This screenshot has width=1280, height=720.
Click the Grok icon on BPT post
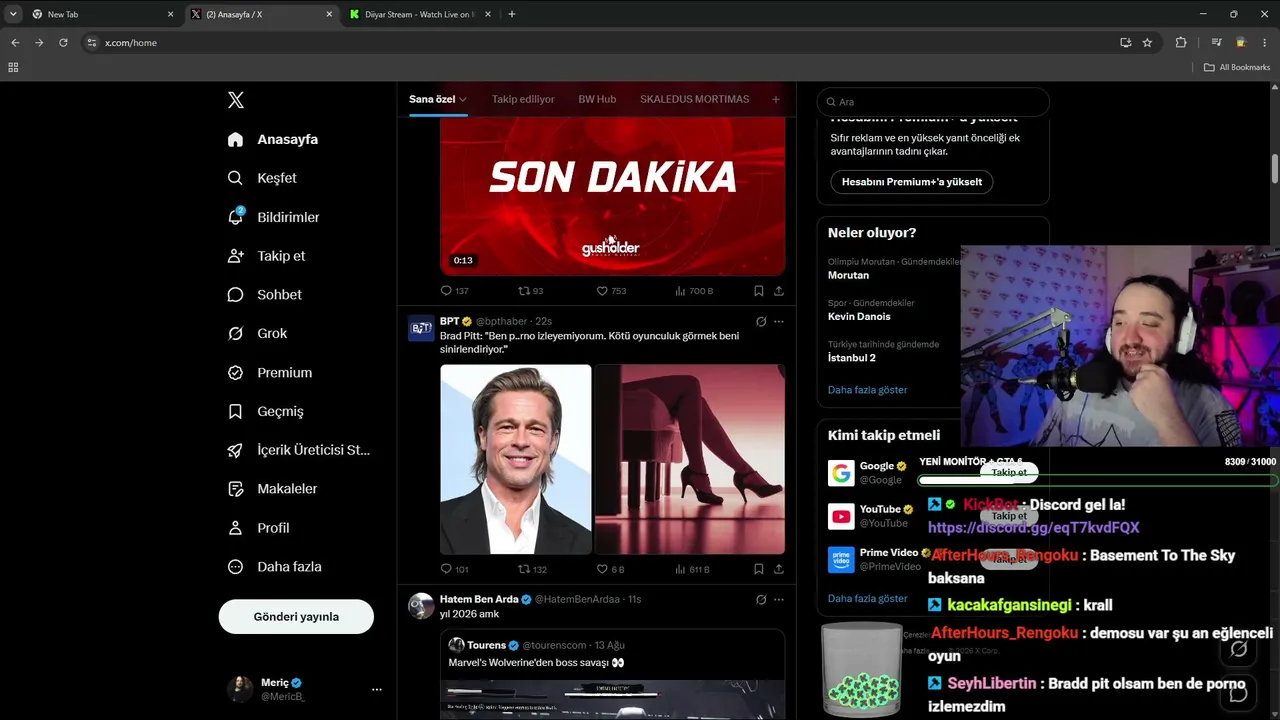761,321
